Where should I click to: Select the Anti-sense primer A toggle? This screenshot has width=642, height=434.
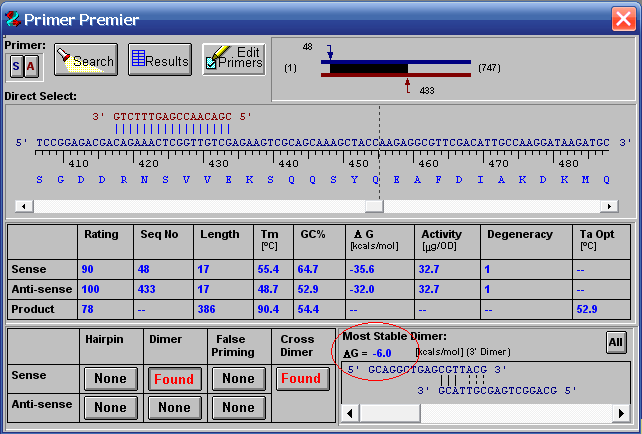click(31, 66)
